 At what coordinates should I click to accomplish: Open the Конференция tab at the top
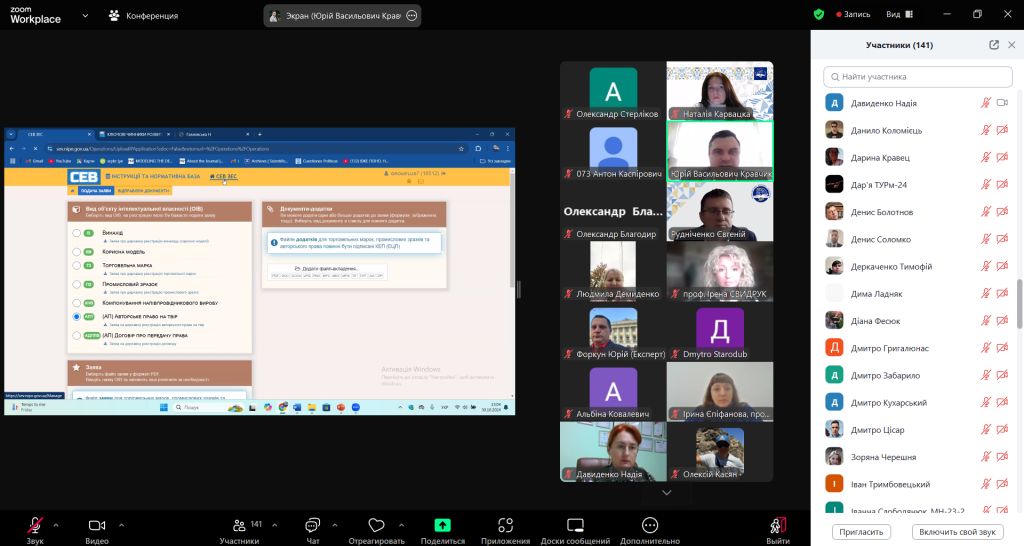[x=143, y=16]
